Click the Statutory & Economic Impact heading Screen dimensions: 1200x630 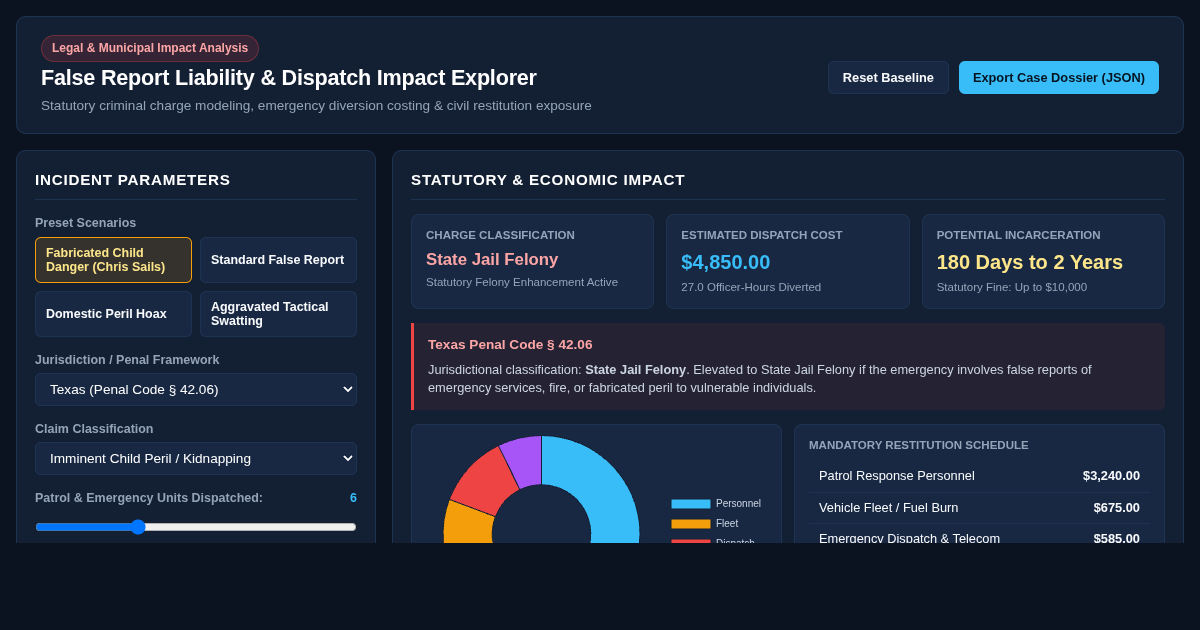point(548,180)
